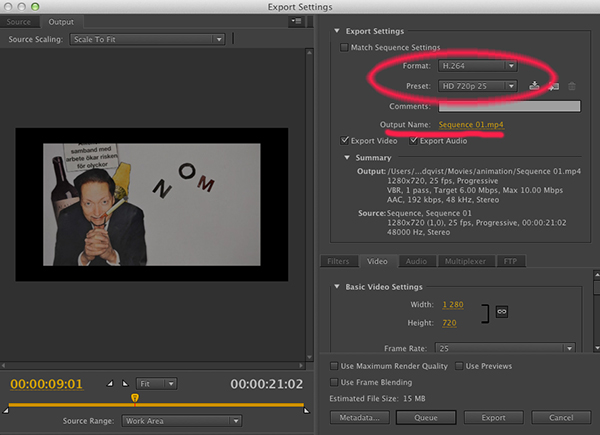Screen dimensions: 600x435
Task: Switch to the Source tab
Action: pyautogui.click(x=18, y=22)
